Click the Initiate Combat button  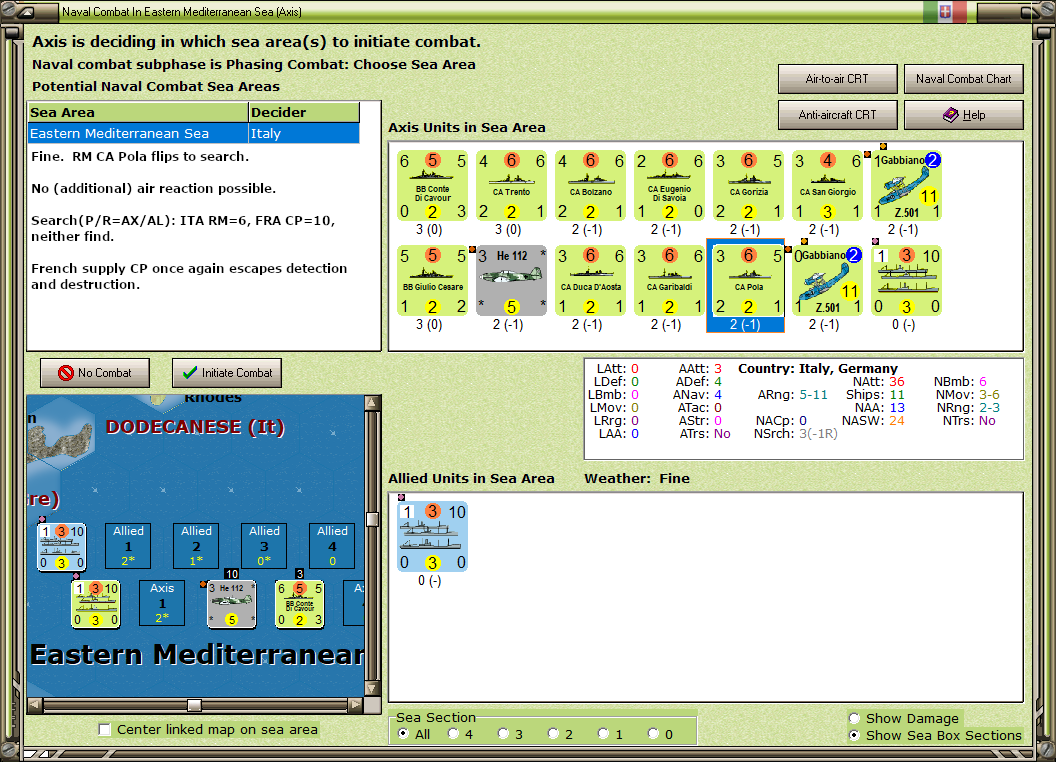(x=227, y=373)
